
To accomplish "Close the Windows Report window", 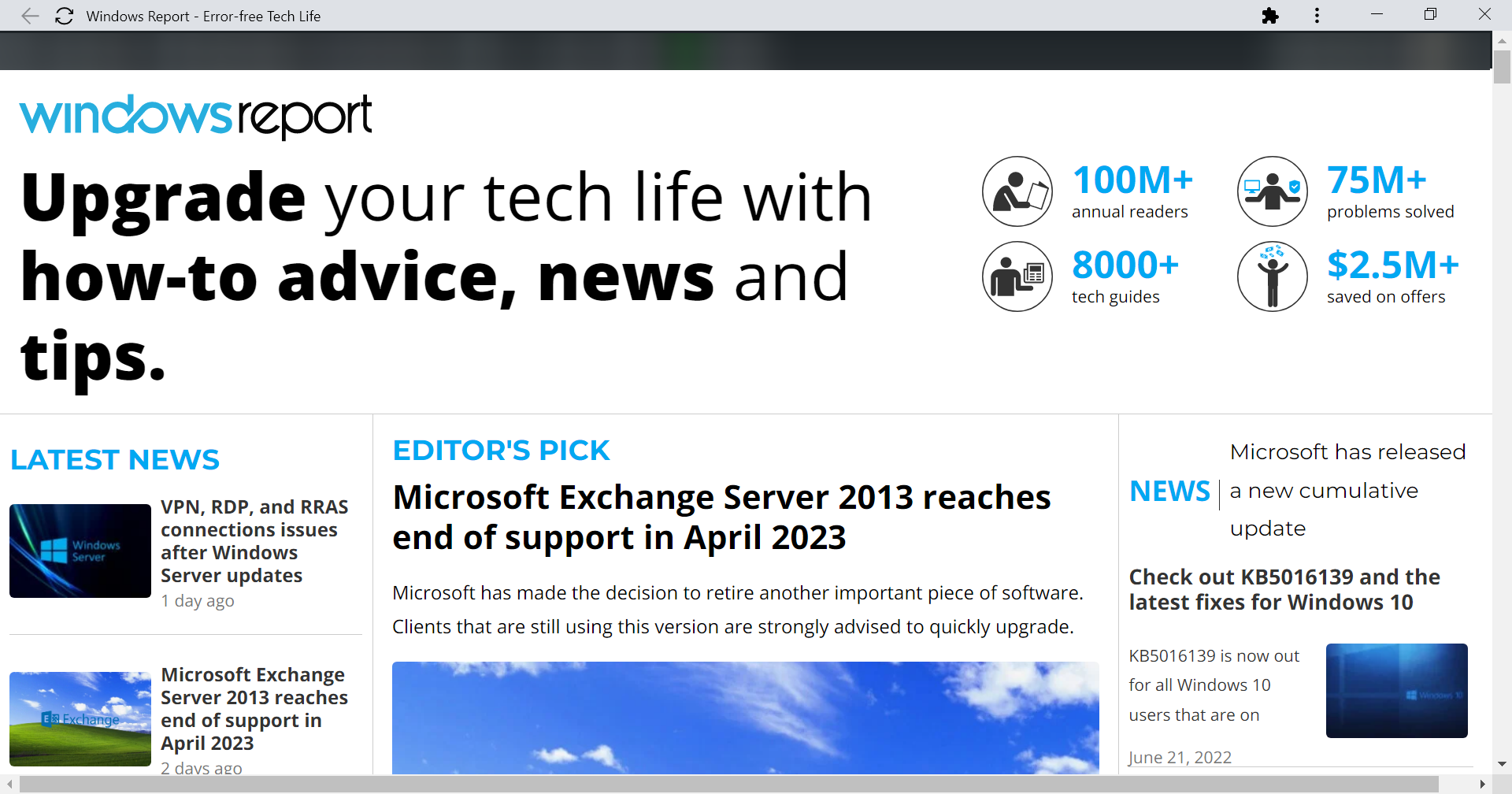I will 1484,15.
